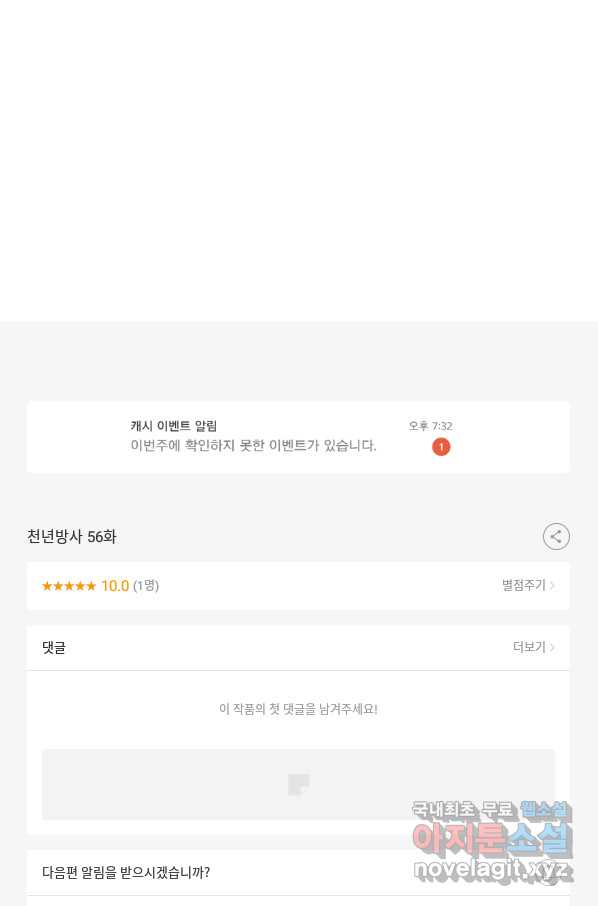
Task: Tap the image placeholder icon in gray box
Action: (299, 785)
